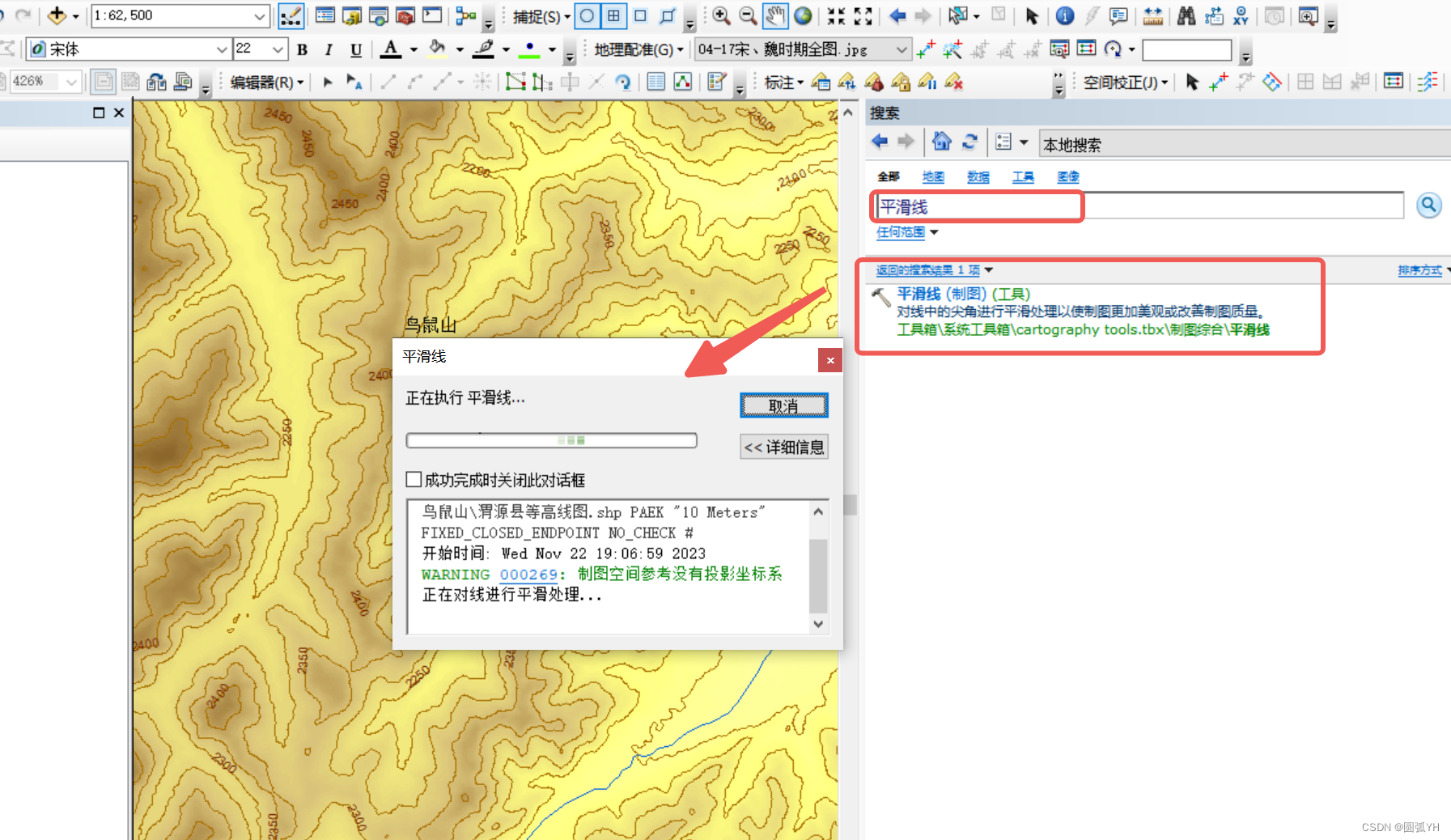Select the Identify info tool
This screenshot has height=840, width=1451.
(1065, 15)
